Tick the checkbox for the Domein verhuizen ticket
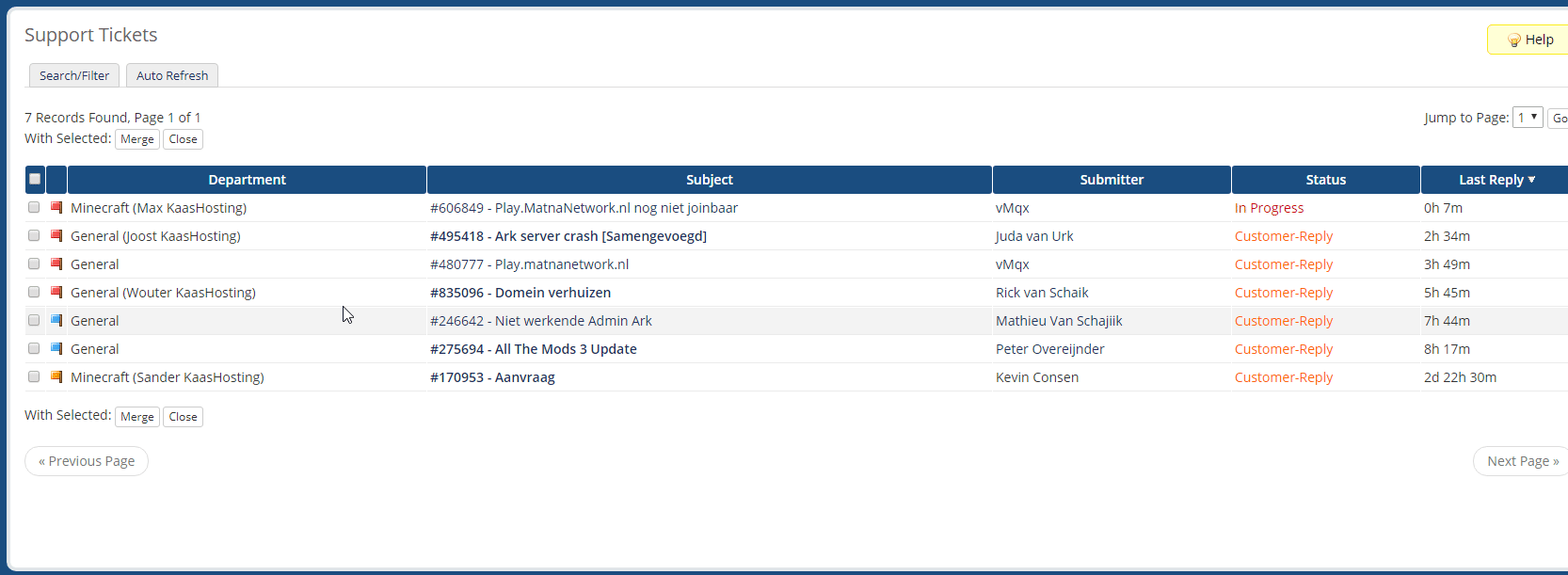Screen dimensions: 1568x575 click(x=34, y=293)
